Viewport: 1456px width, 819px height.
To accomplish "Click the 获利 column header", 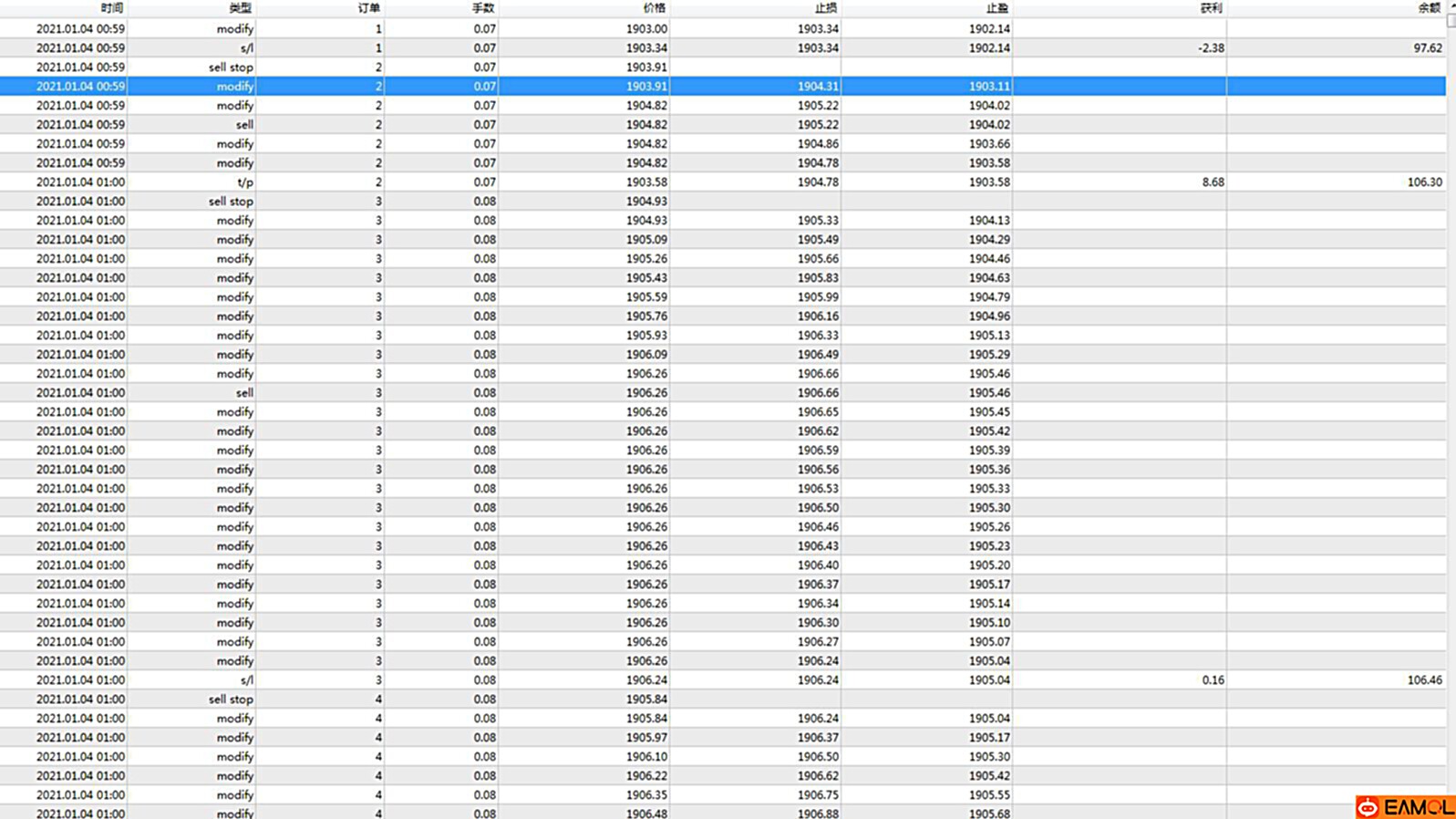I will point(1211,8).
